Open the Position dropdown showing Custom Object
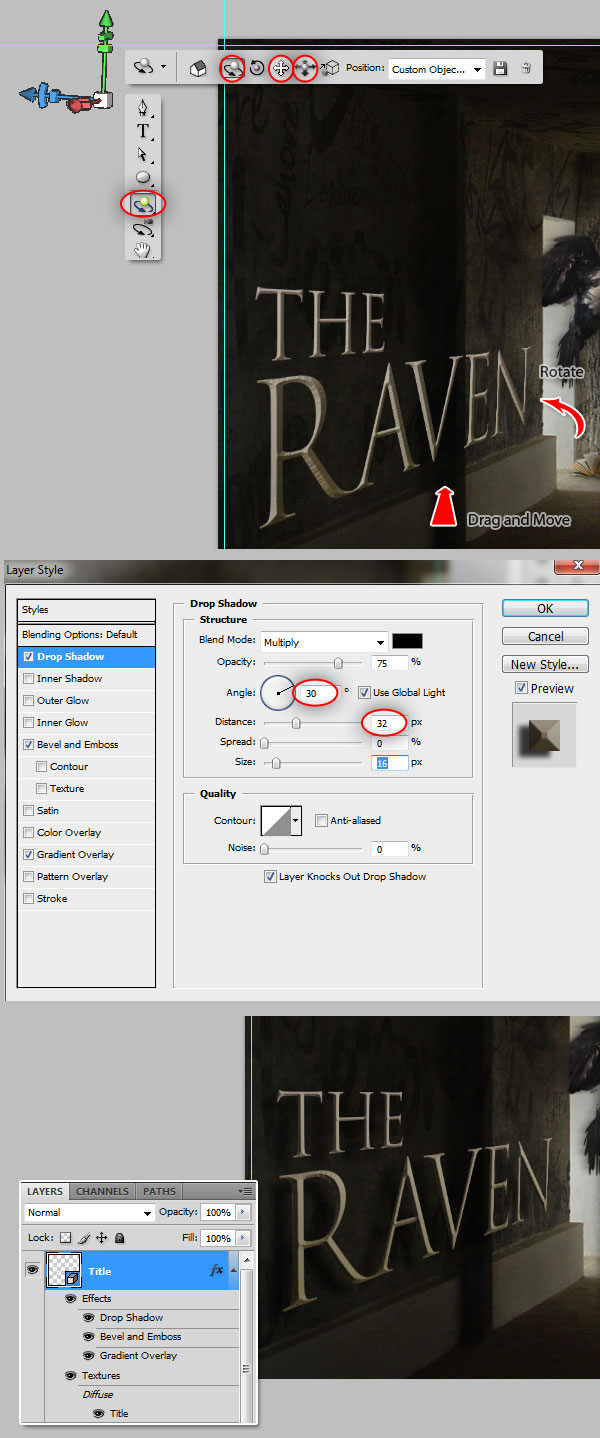Image resolution: width=600 pixels, height=1438 pixels. [x=437, y=69]
